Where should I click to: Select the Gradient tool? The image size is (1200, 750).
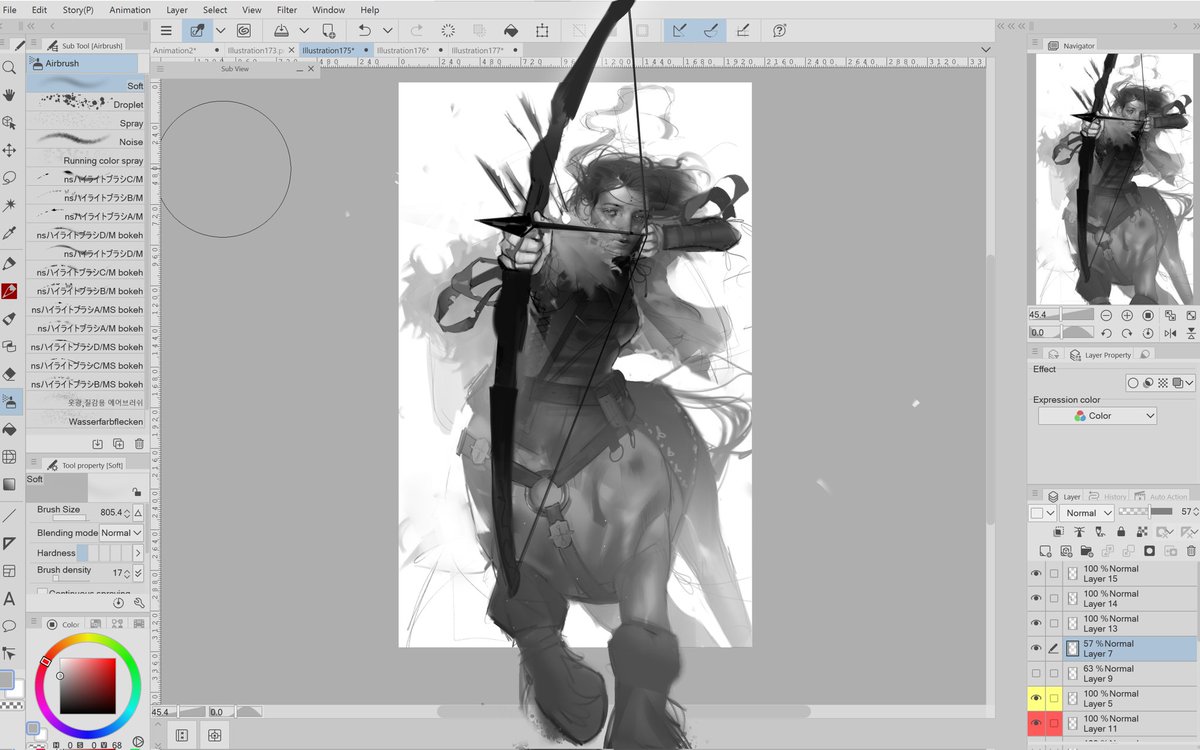coord(9,484)
